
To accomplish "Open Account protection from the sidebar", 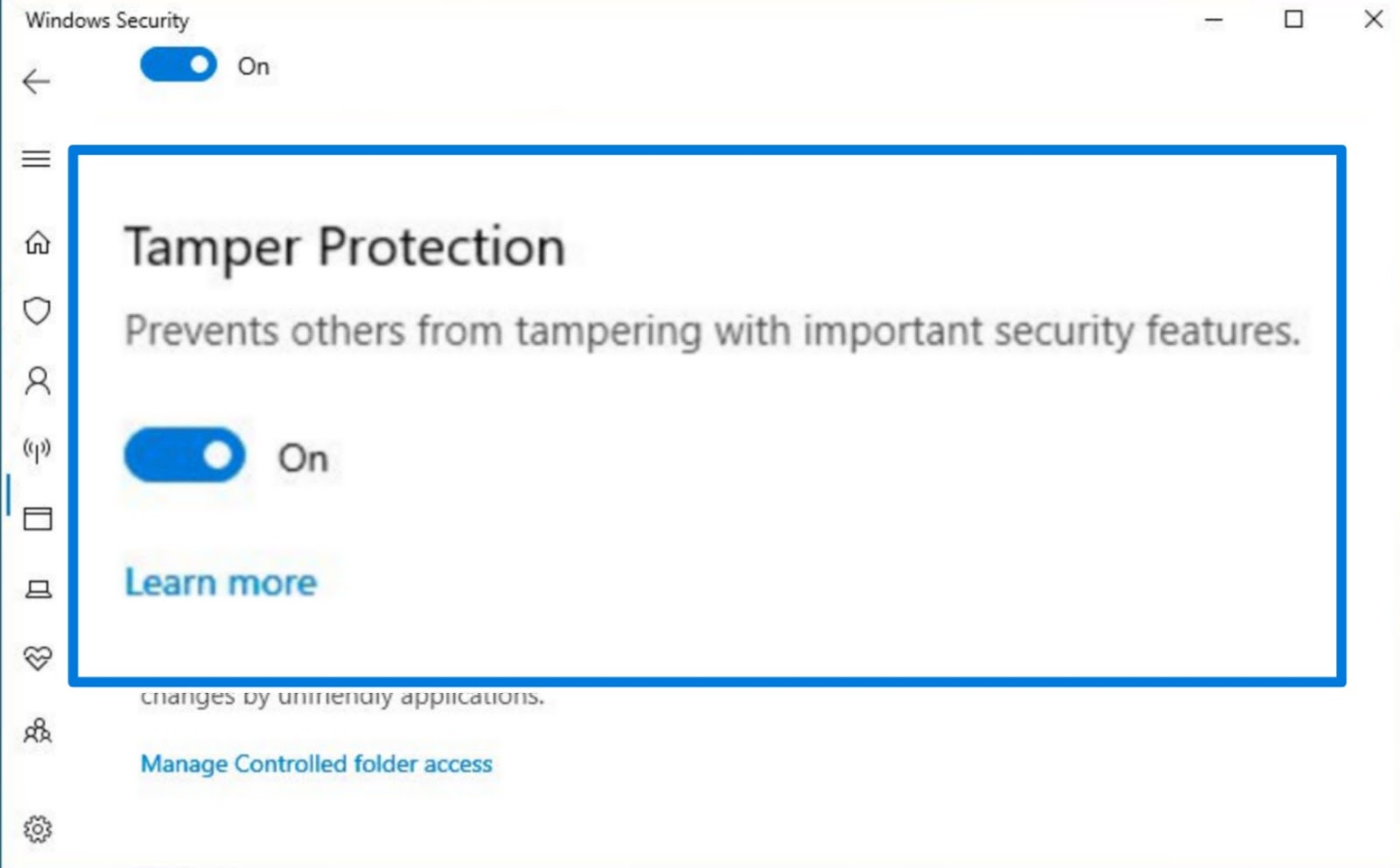I will (36, 381).
